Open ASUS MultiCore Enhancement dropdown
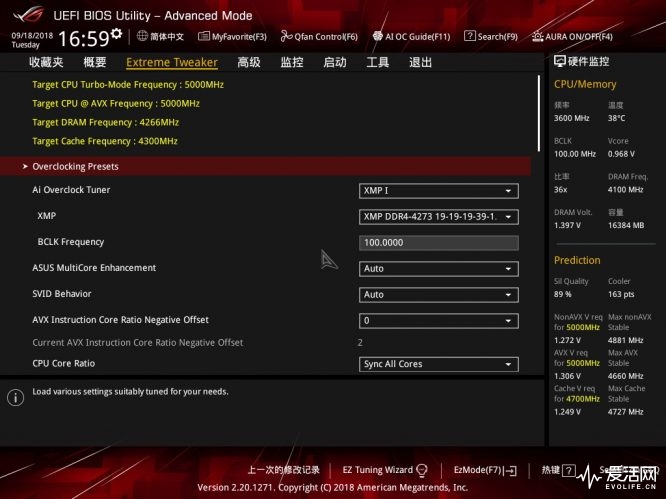This screenshot has width=666, height=499. click(438, 268)
